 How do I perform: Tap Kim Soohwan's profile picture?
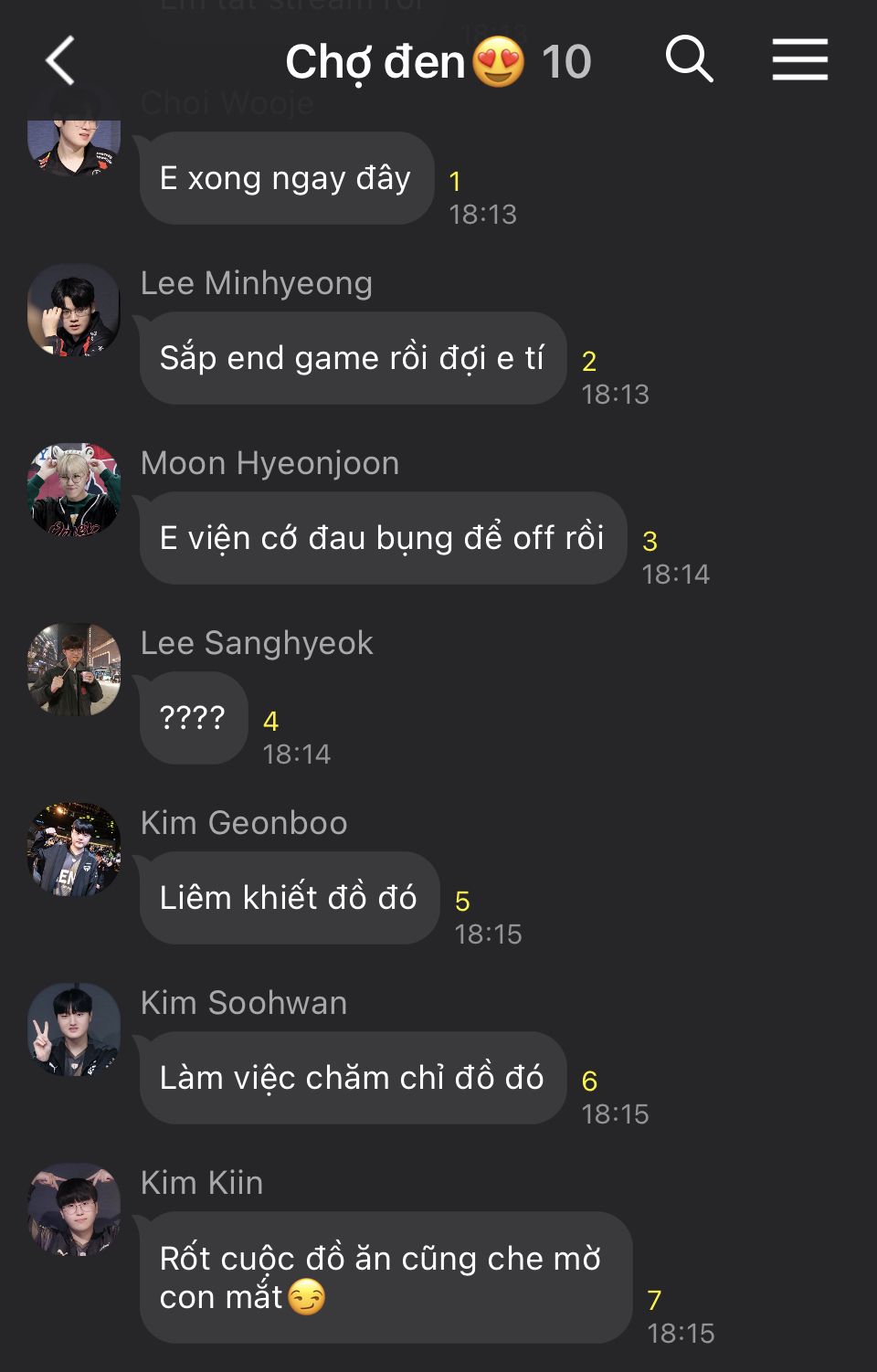74,1030
